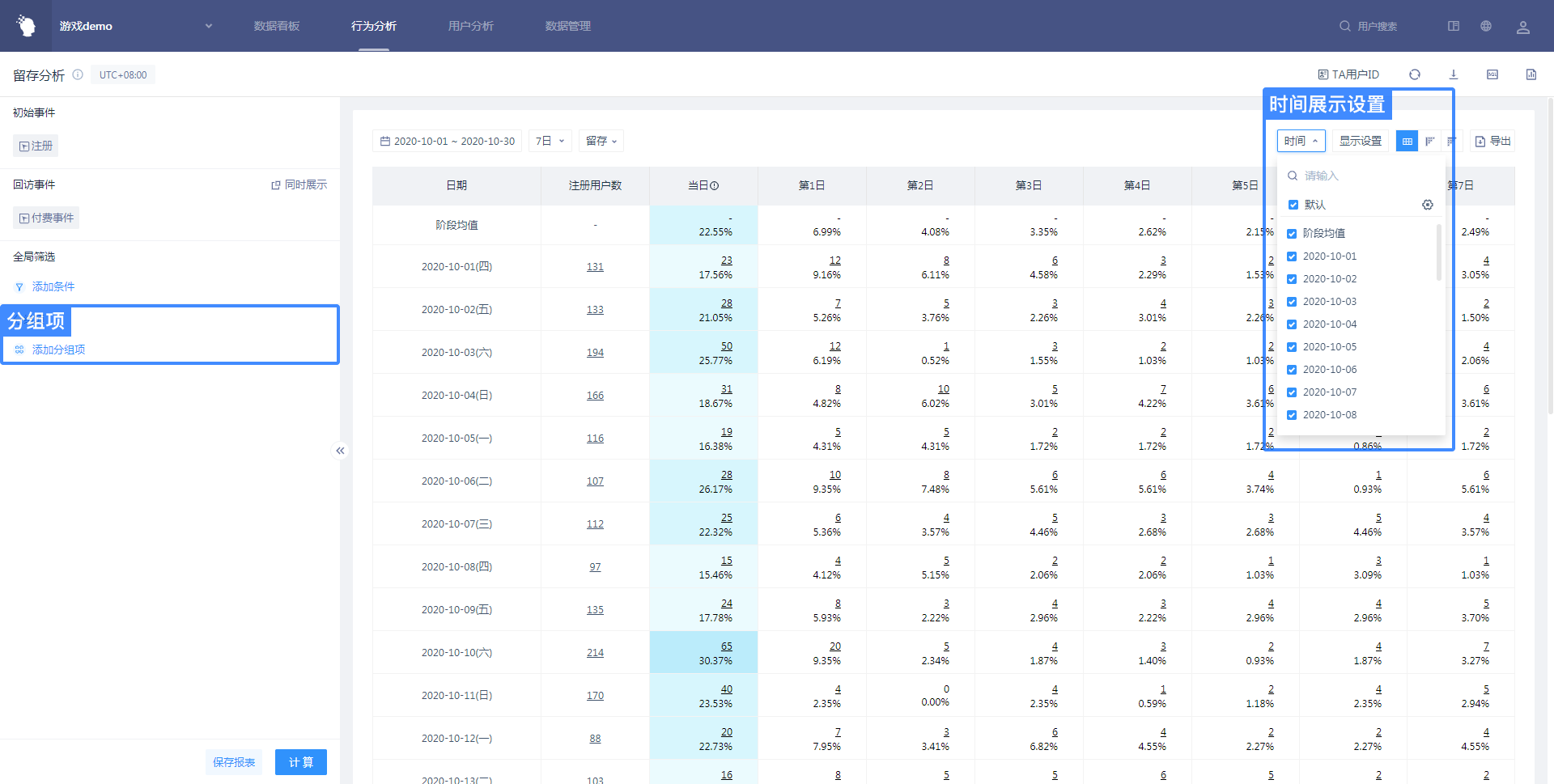Open the SQL view icon

coord(1492,74)
